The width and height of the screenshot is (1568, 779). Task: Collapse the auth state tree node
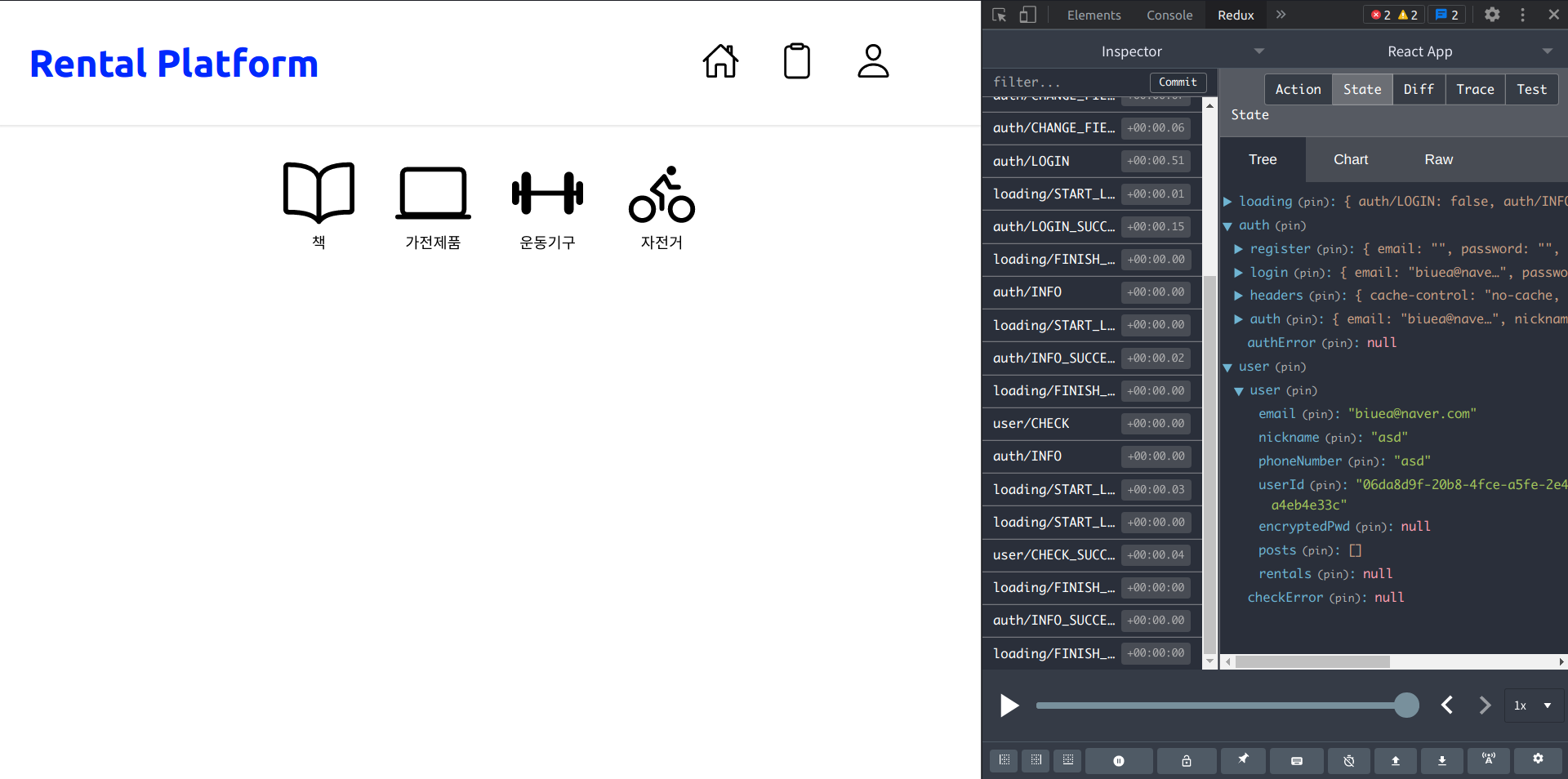(x=1227, y=226)
